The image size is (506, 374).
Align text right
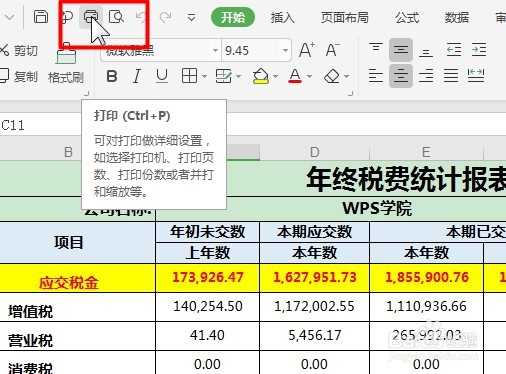(x=426, y=76)
